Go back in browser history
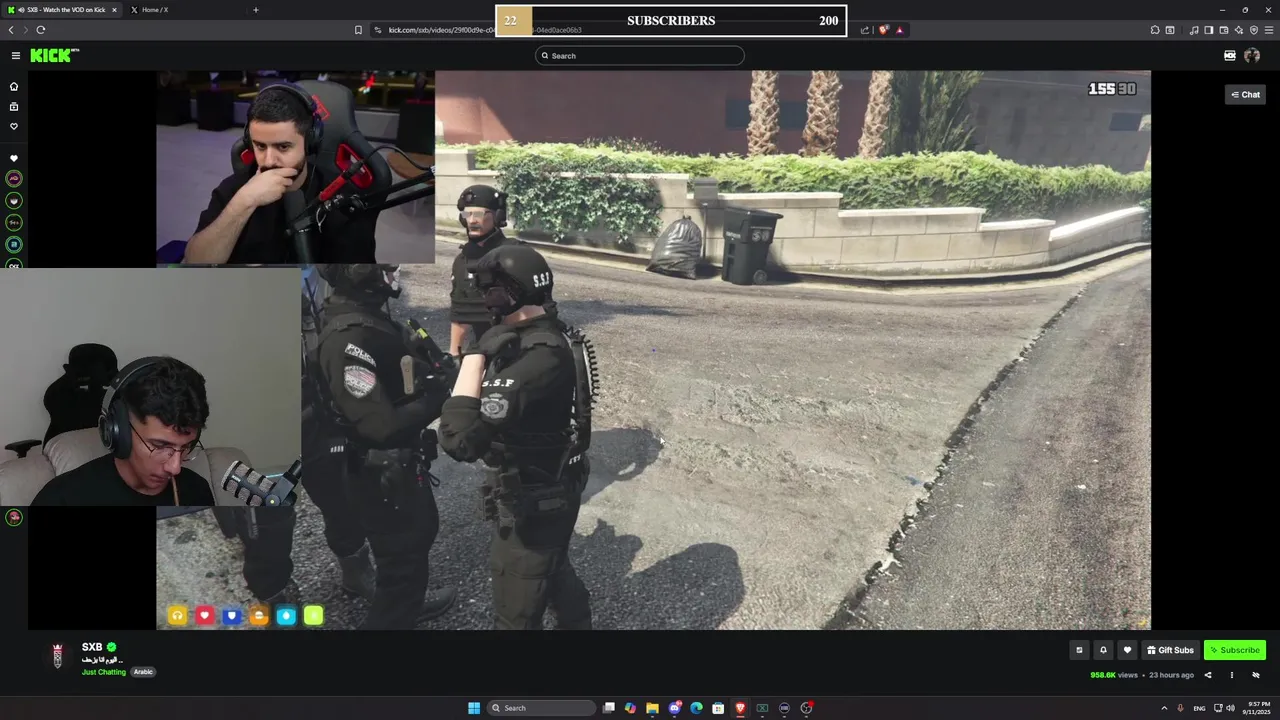This screenshot has width=1280, height=720. coord(11,30)
